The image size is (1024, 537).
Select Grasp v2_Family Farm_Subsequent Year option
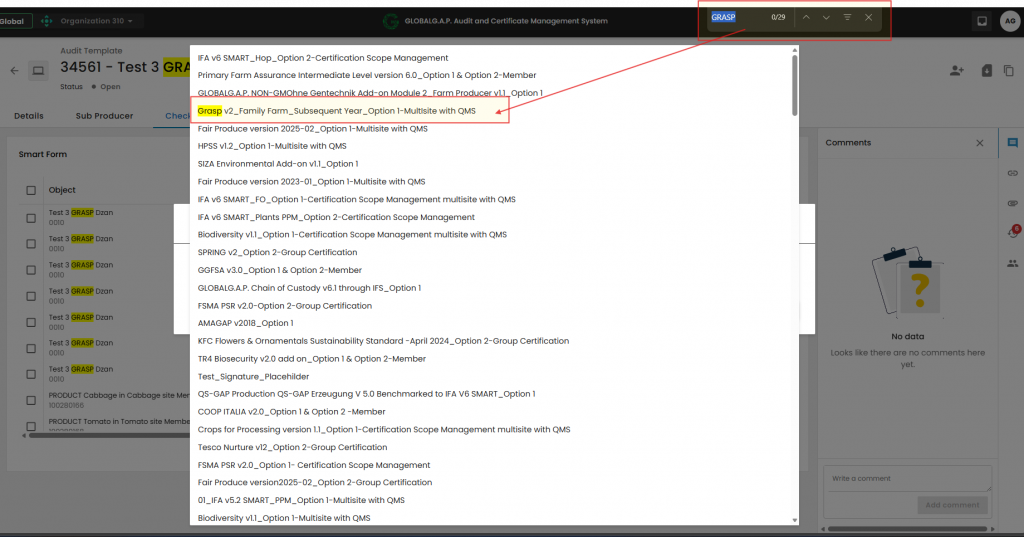(x=337, y=111)
